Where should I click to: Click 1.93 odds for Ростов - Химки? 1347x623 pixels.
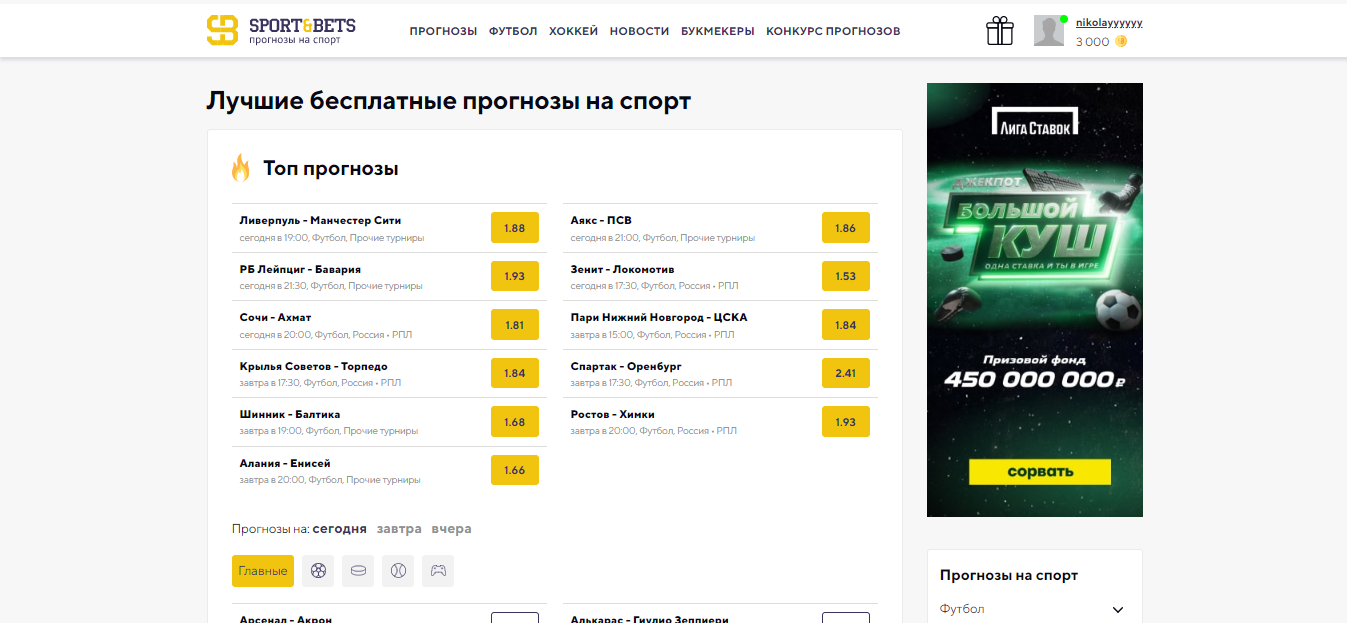coord(846,422)
